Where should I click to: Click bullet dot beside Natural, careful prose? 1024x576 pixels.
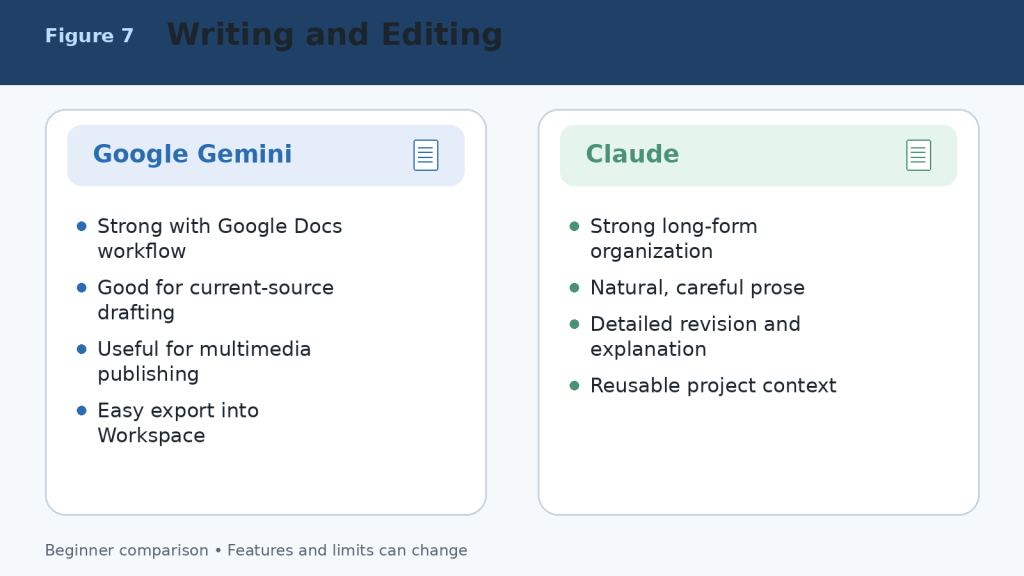575,287
